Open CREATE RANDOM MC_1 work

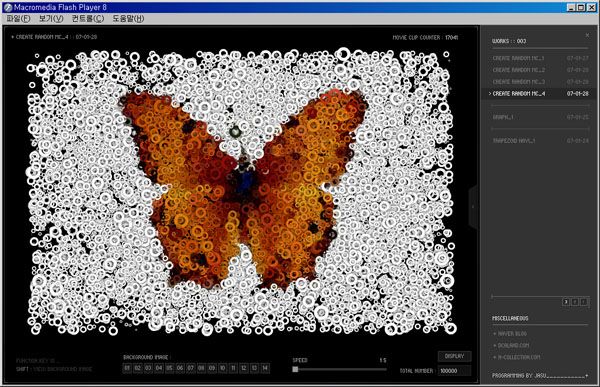click(x=540, y=58)
